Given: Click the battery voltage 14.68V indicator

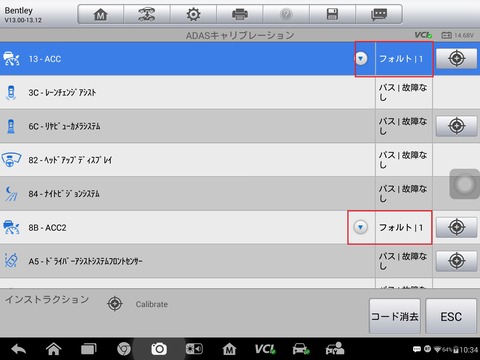Looking at the screenshot, I should (457, 35).
